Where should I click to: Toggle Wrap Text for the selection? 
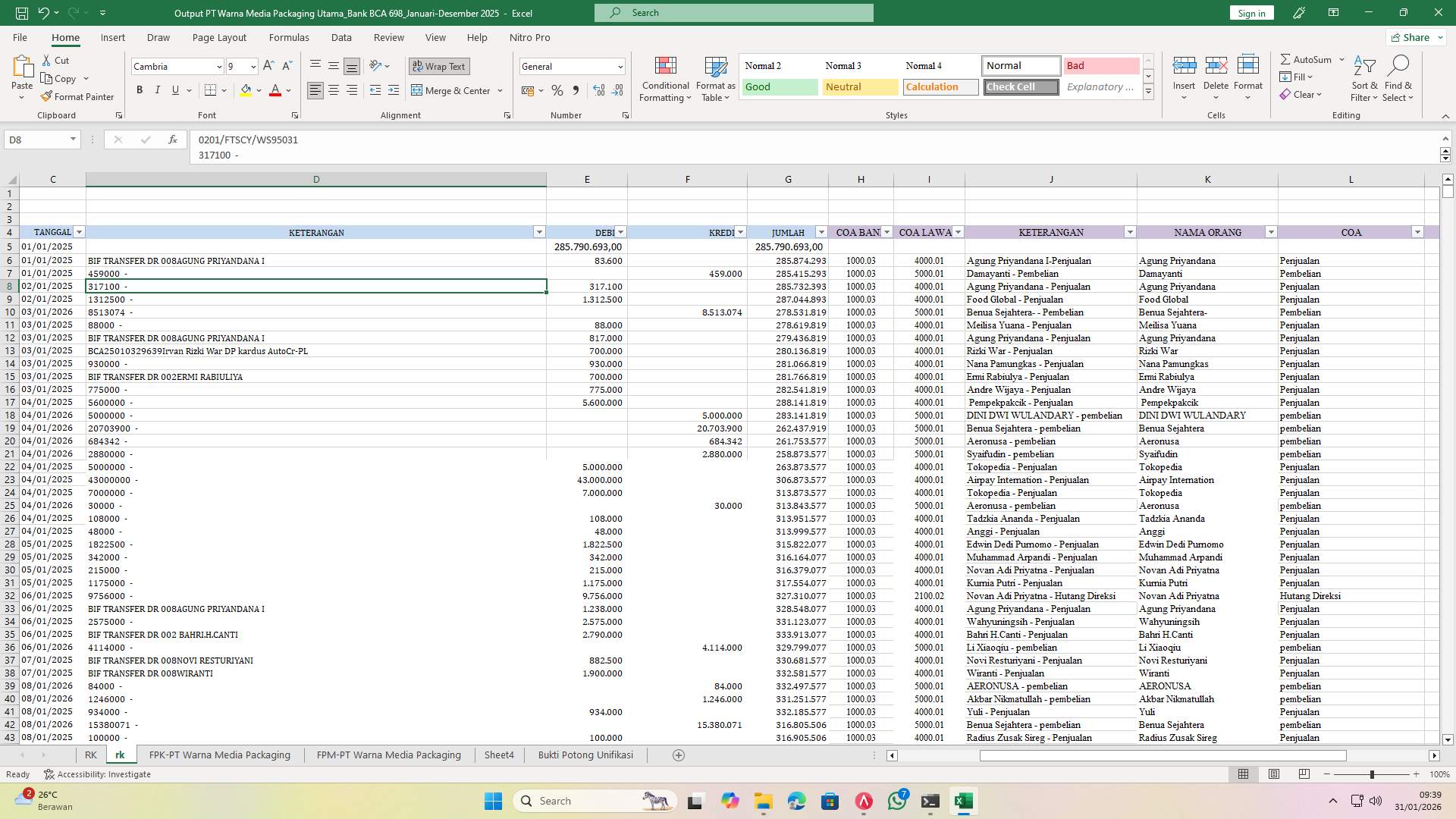point(439,66)
